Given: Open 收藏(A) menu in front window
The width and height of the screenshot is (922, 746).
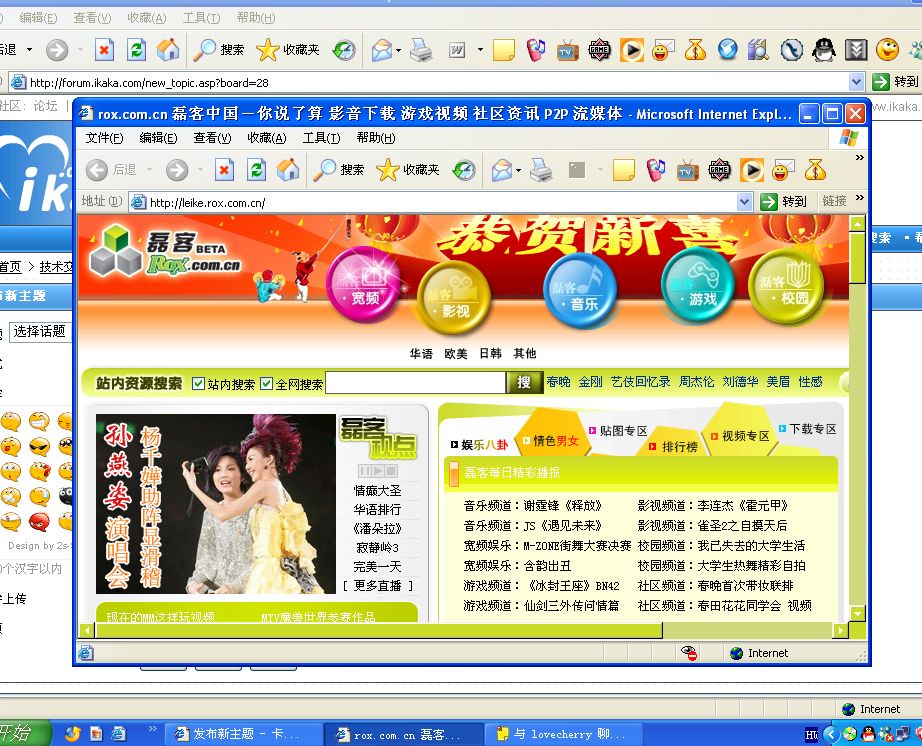Looking at the screenshot, I should 267,138.
